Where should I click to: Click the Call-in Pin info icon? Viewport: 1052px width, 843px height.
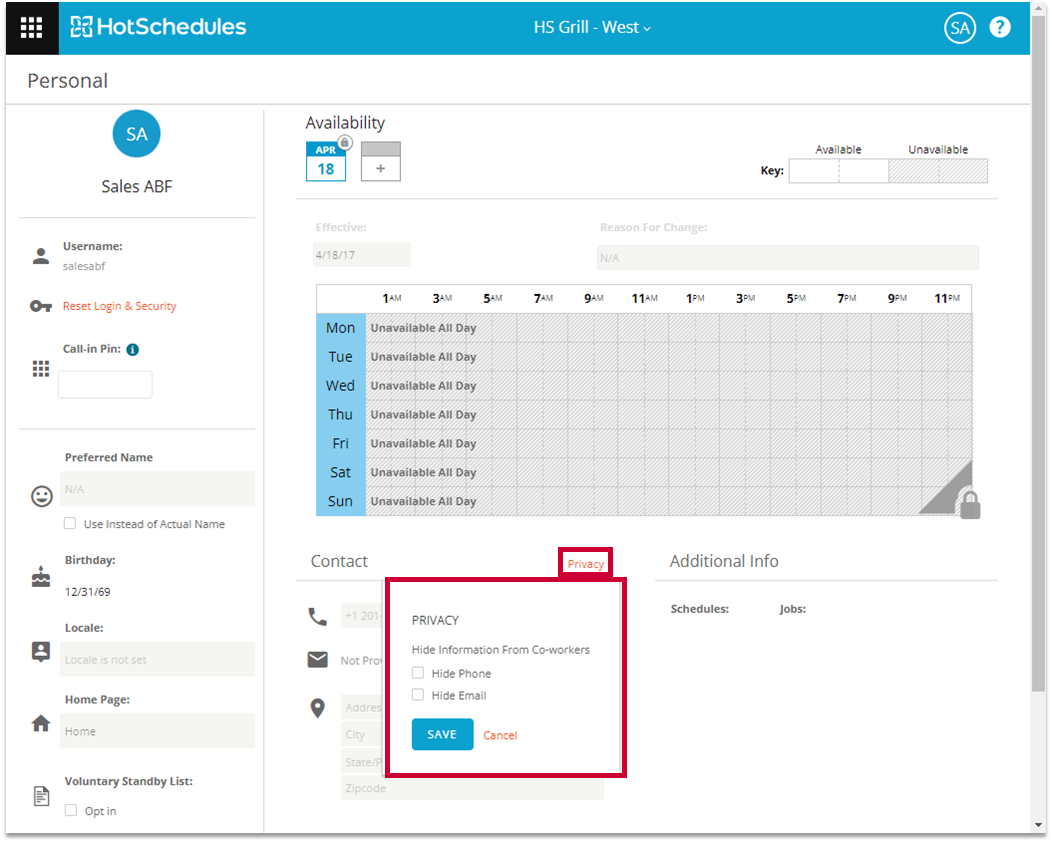coord(133,350)
